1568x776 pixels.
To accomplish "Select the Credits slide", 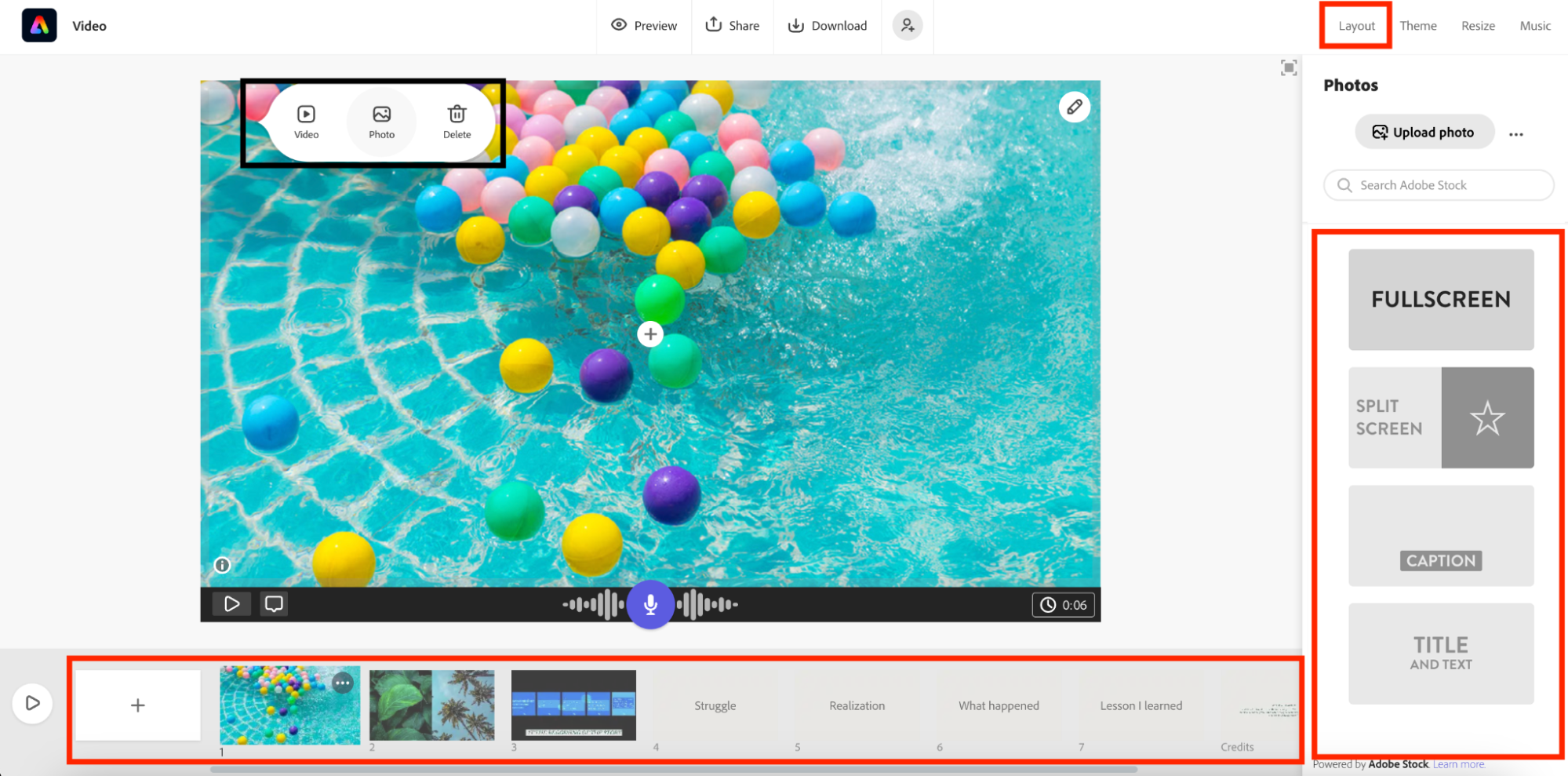I will click(1260, 705).
